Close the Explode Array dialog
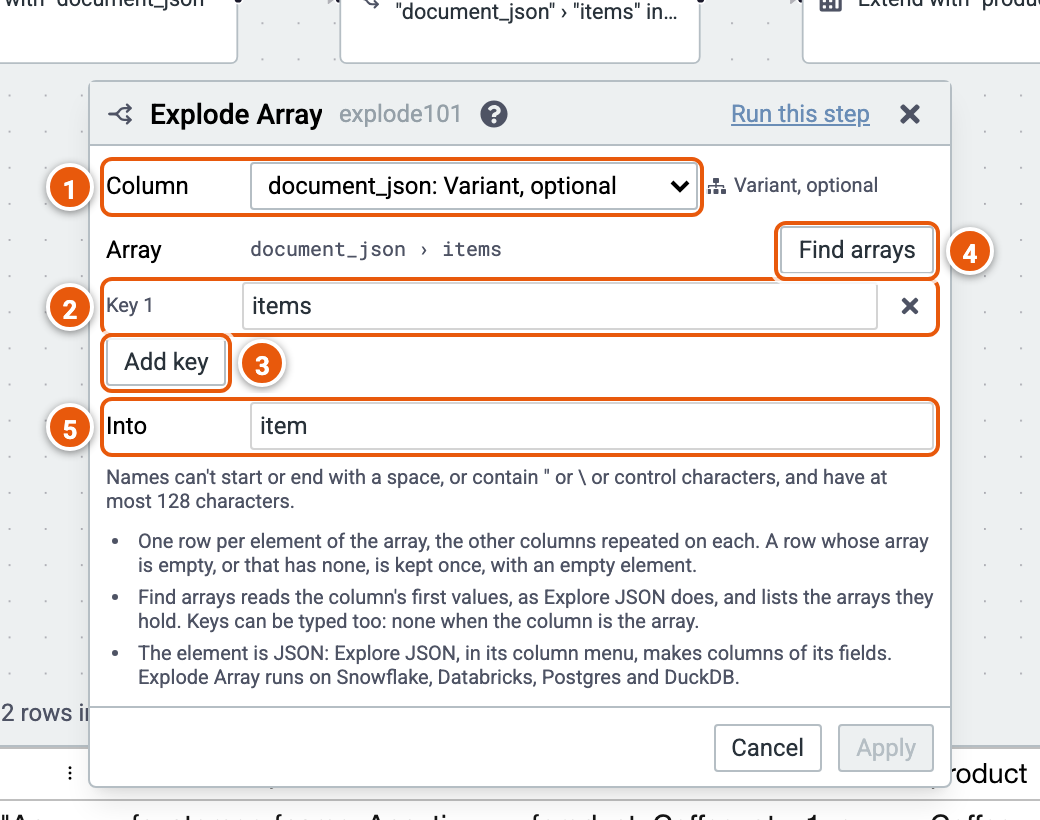 910,114
